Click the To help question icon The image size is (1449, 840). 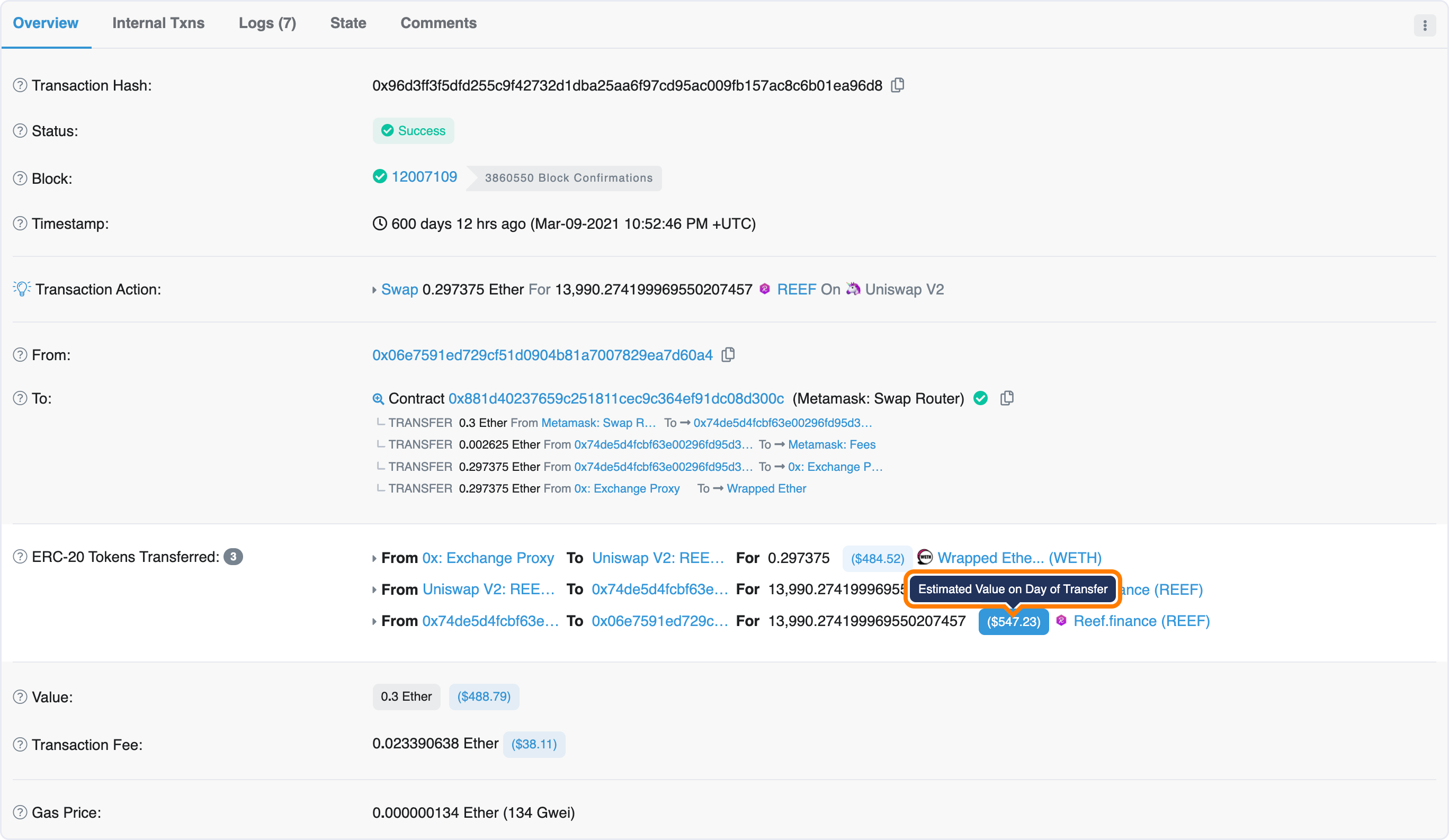[20, 398]
